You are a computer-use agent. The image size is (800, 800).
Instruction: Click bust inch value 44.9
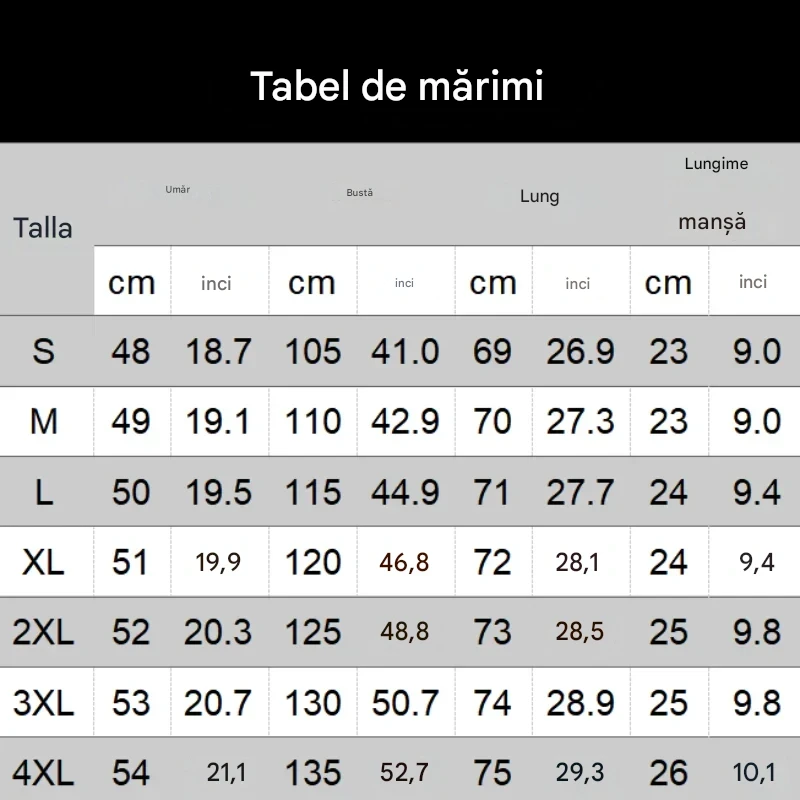pyautogui.click(x=405, y=491)
